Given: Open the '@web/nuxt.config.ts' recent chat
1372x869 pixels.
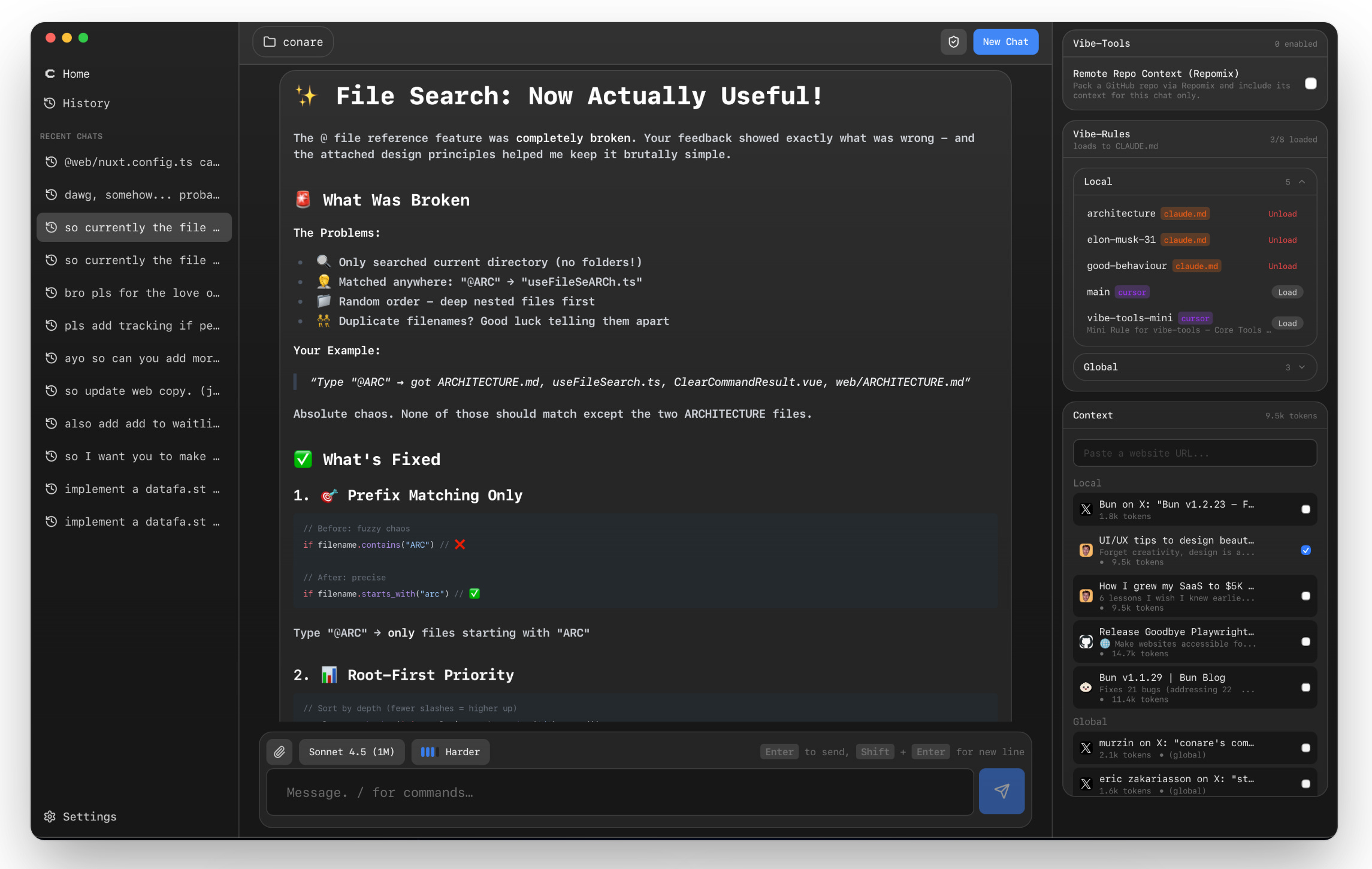Looking at the screenshot, I should (134, 162).
